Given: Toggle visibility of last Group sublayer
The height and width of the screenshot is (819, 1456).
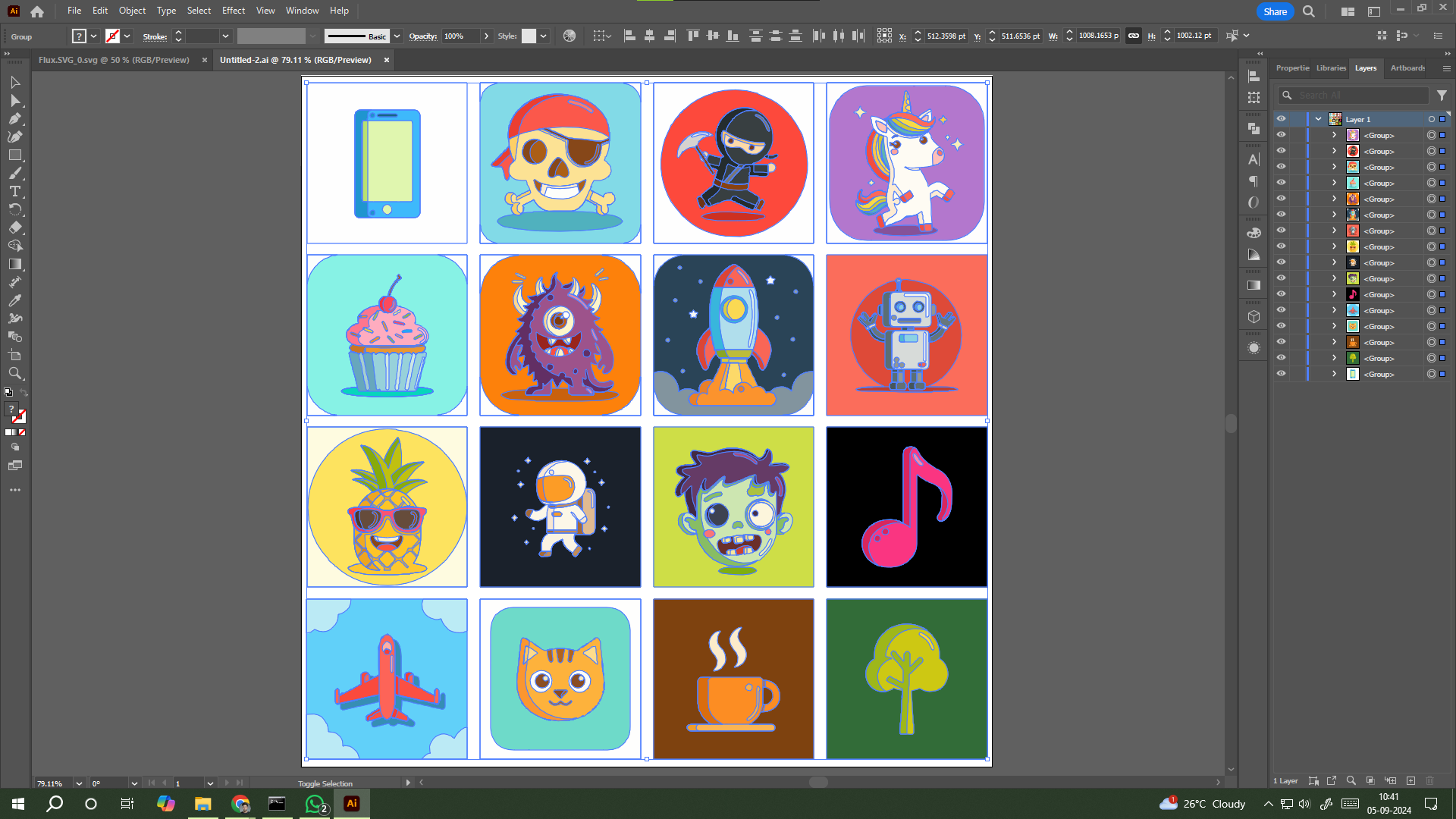Looking at the screenshot, I should [1281, 374].
